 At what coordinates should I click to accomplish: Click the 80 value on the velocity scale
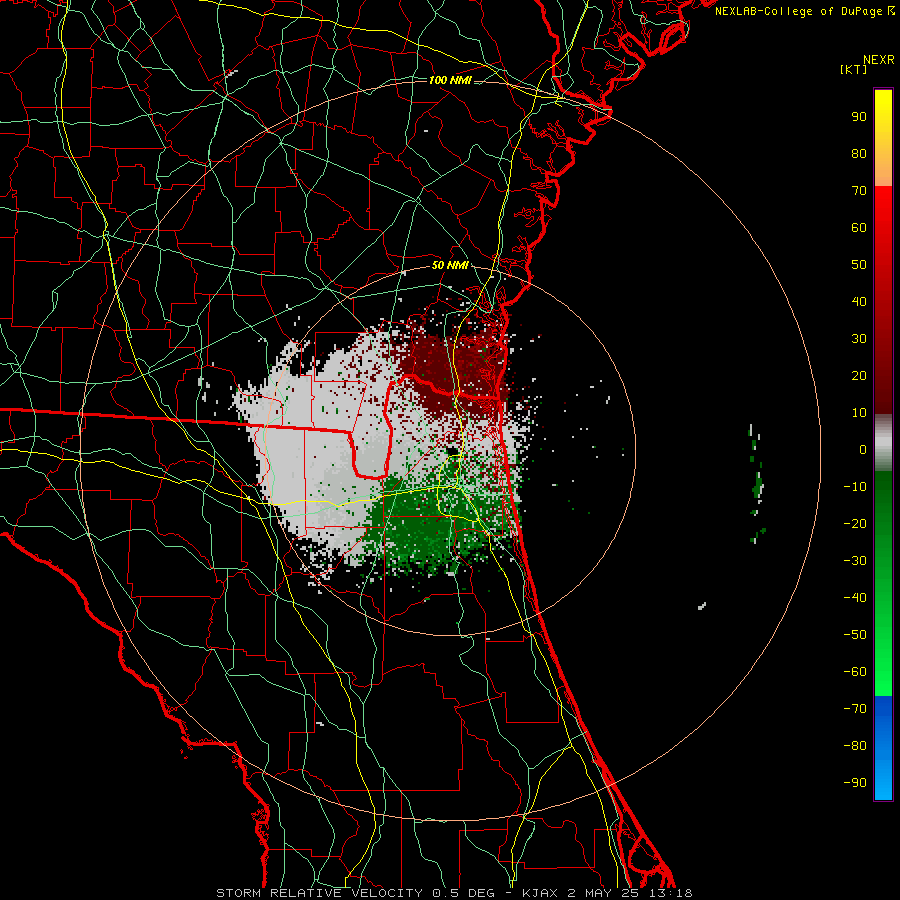point(859,154)
